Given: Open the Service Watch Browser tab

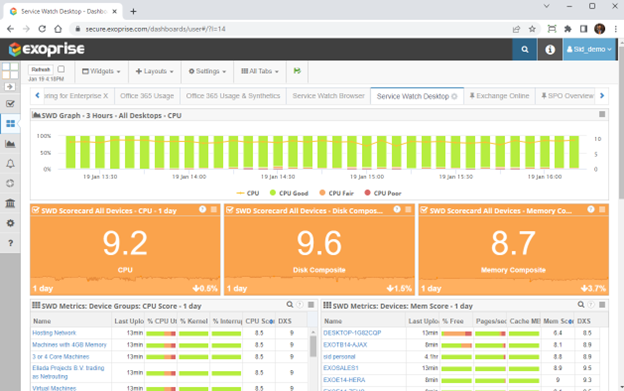Looking at the screenshot, I should click(x=328, y=96).
